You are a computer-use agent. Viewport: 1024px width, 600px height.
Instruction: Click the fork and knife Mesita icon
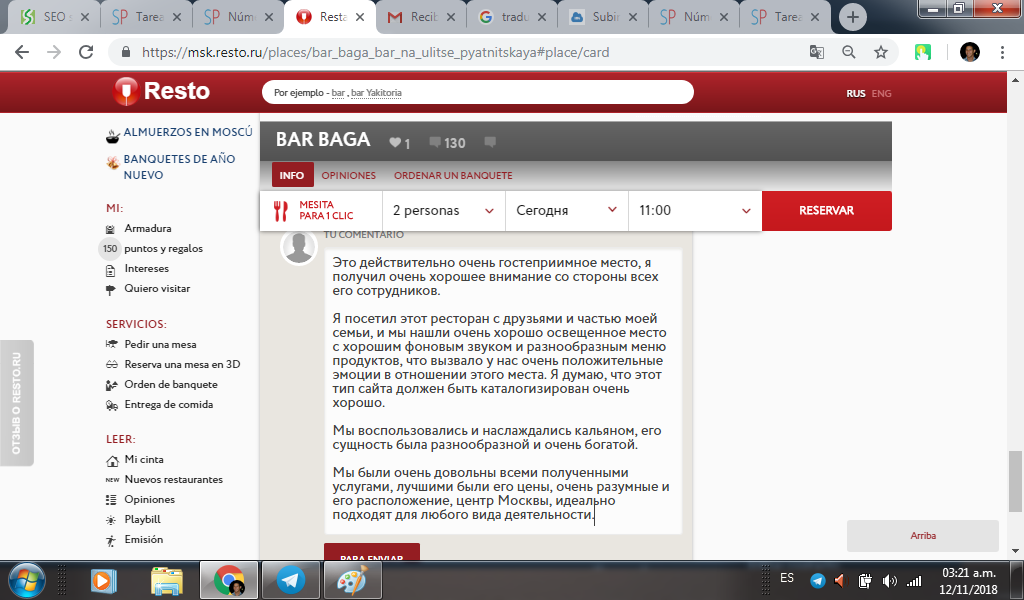pos(281,210)
